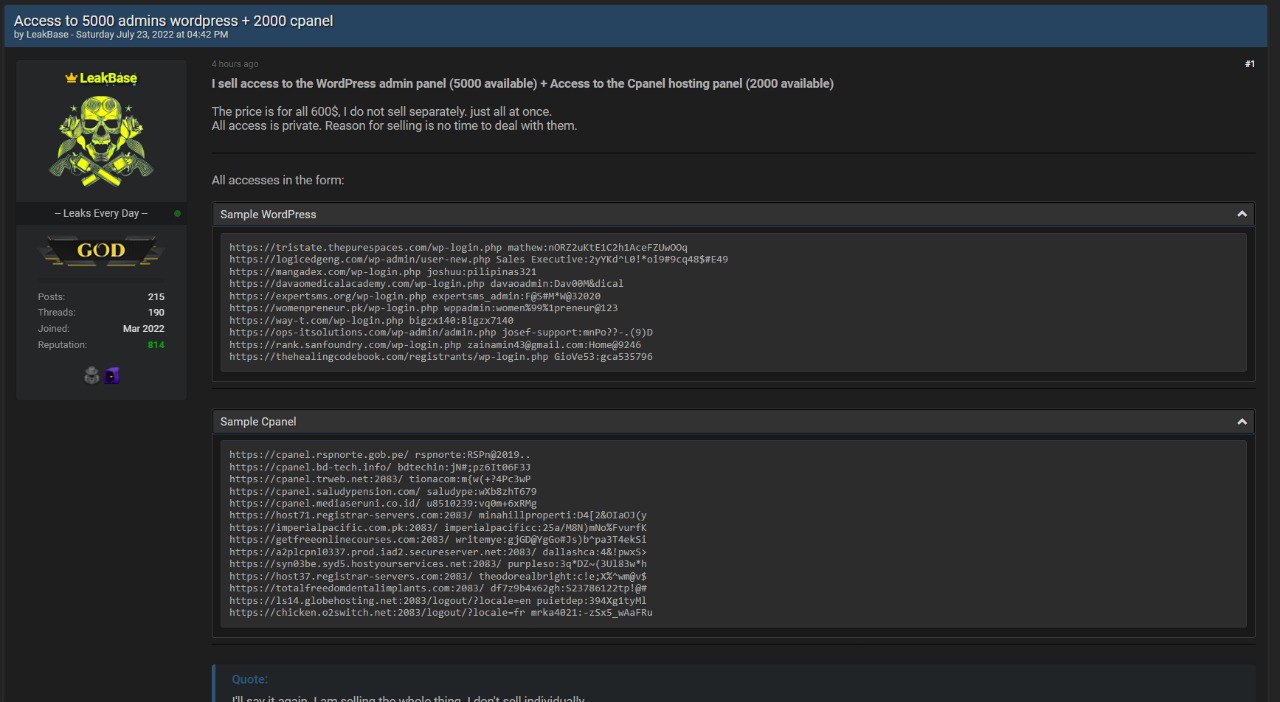Viewport: 1280px width, 702px height.
Task: Click the "Quote:" label
Action: [x=250, y=680]
